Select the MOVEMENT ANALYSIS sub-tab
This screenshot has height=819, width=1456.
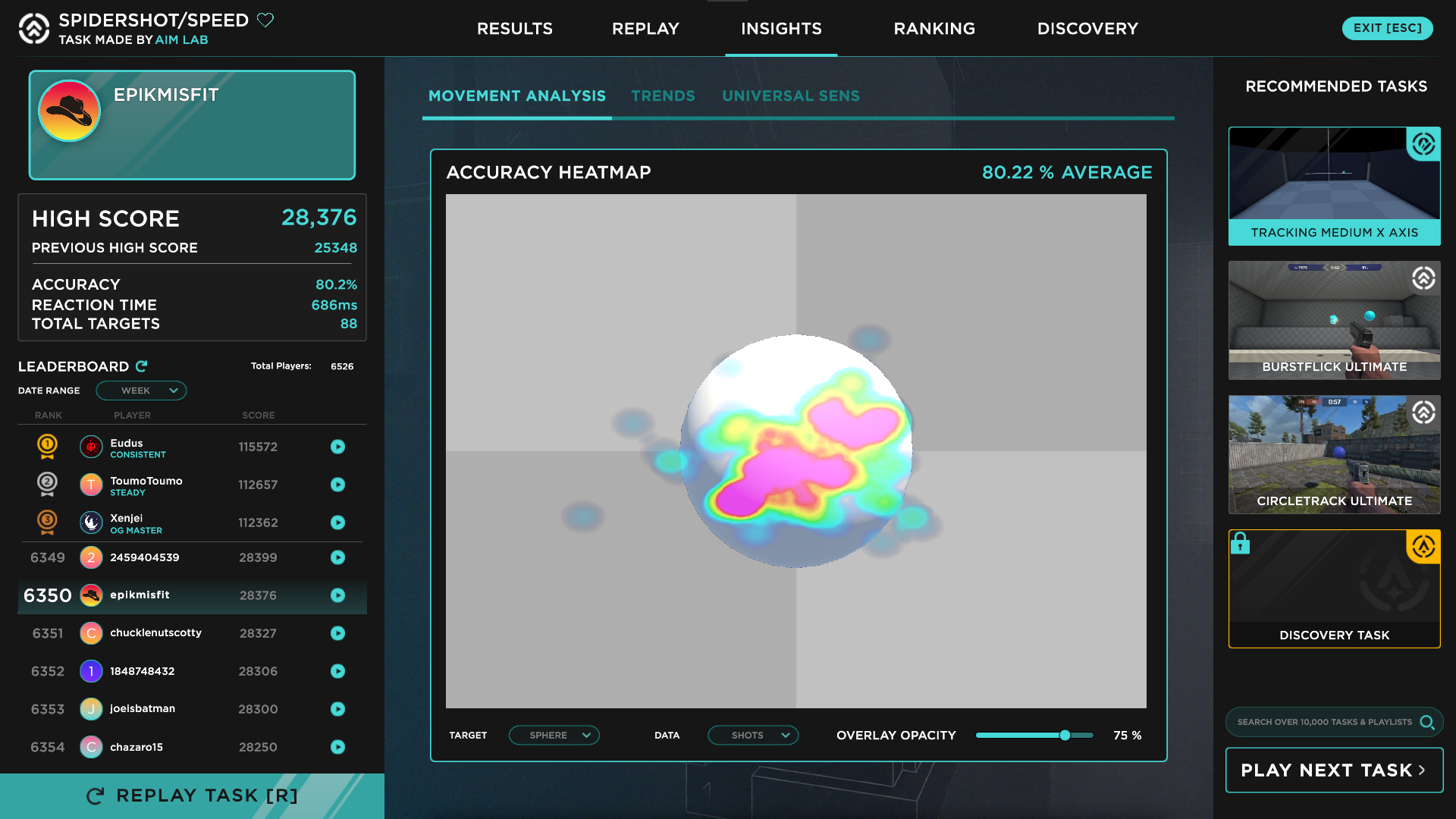click(x=517, y=96)
